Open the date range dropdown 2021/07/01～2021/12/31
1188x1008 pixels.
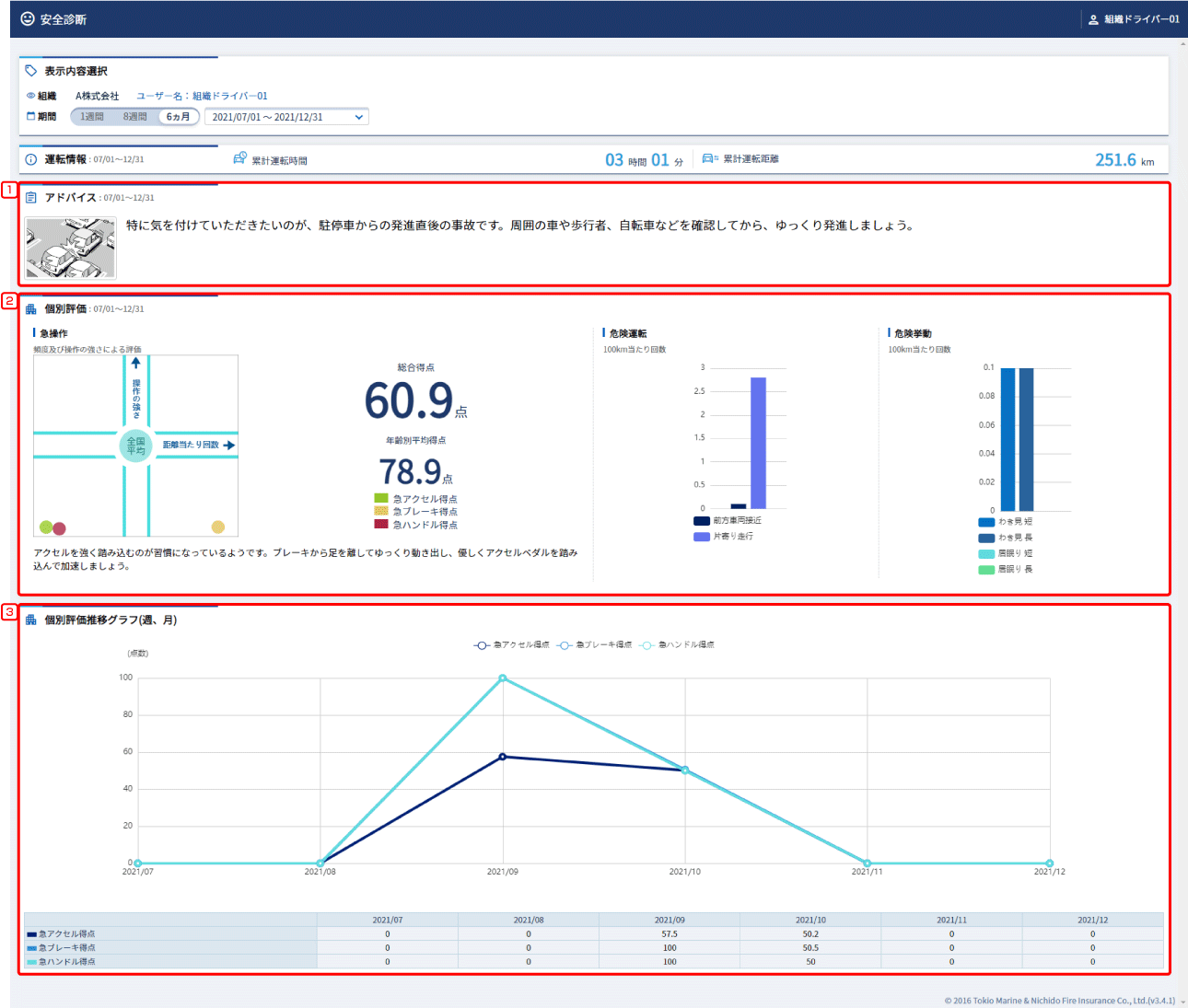pos(286,117)
